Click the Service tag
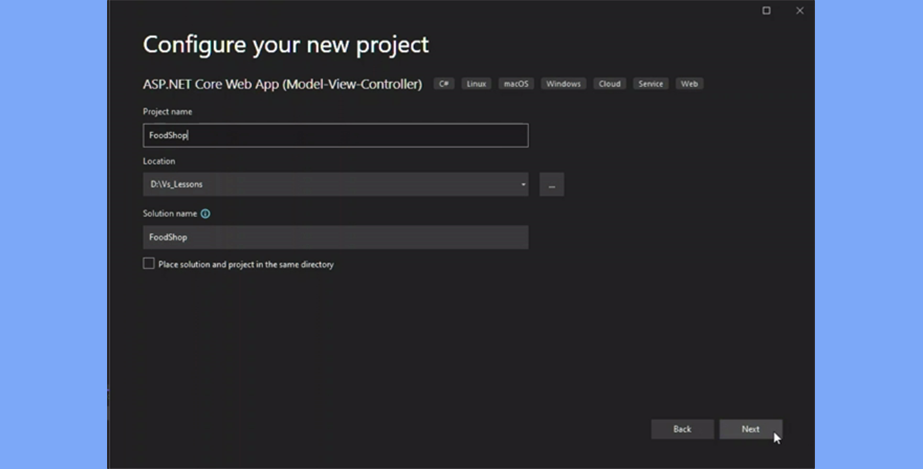Image resolution: width=923 pixels, height=469 pixels. pyautogui.click(x=650, y=84)
